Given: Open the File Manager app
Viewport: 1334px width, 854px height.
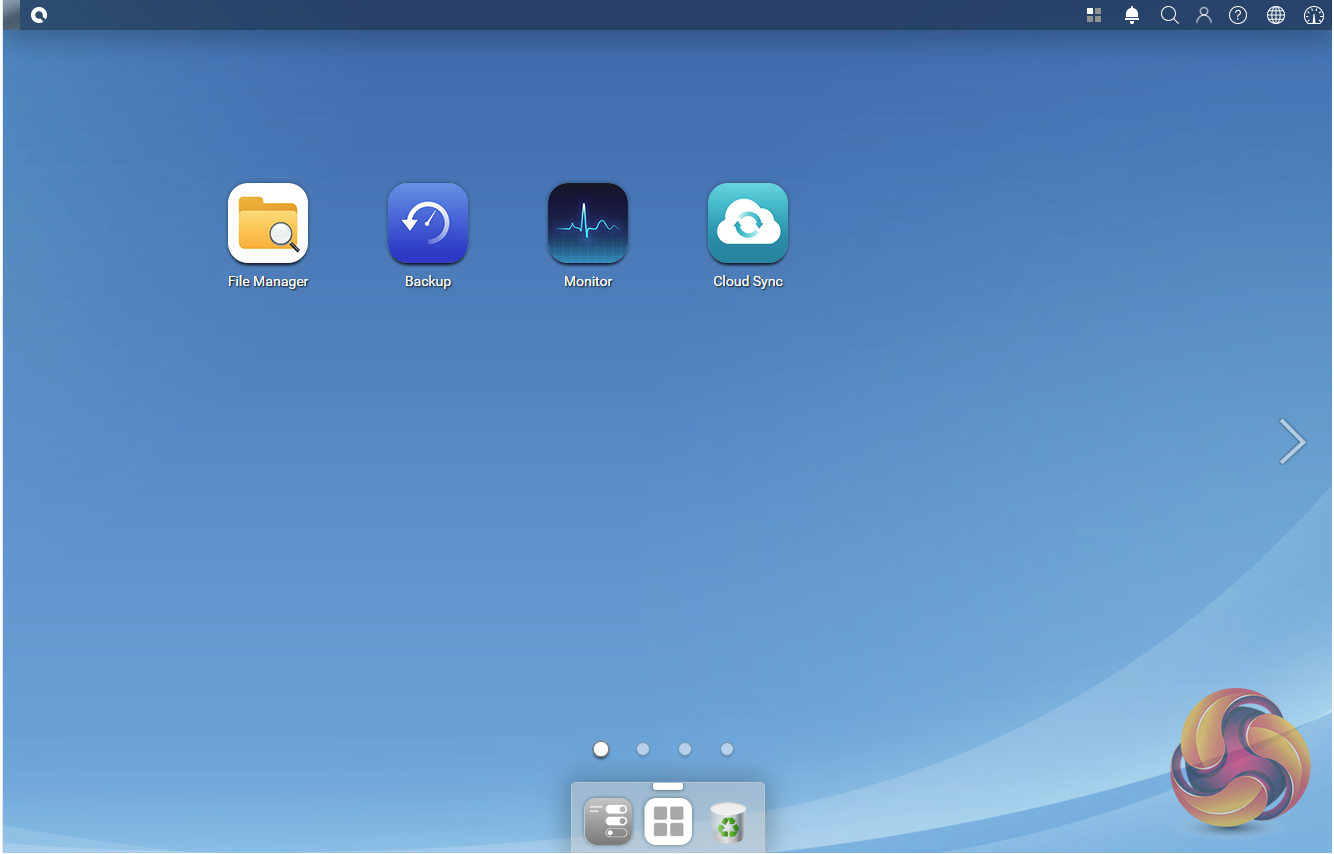Looking at the screenshot, I should click(268, 223).
